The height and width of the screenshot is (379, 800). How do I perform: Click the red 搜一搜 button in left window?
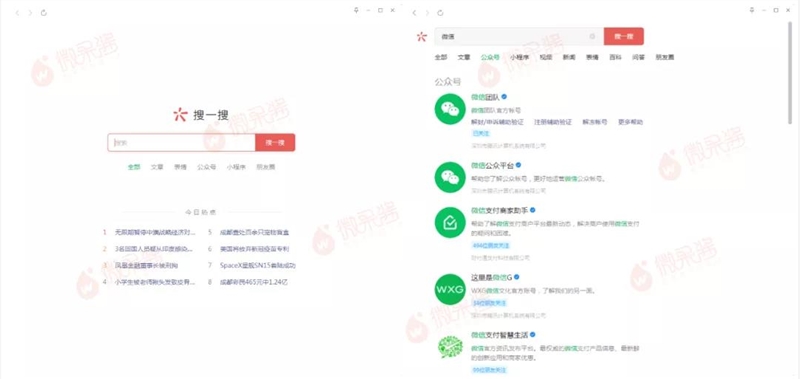pos(275,142)
